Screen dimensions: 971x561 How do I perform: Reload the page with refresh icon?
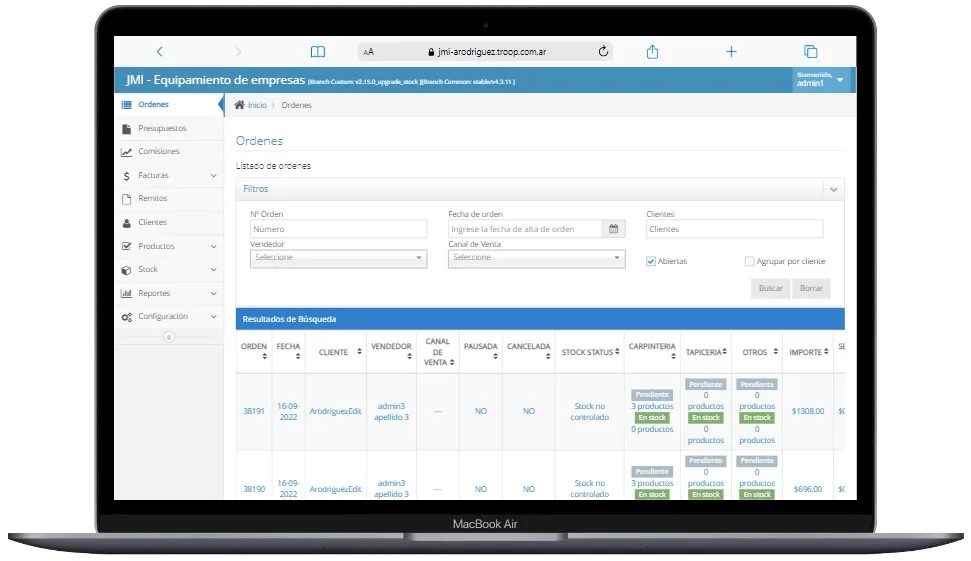coord(603,51)
